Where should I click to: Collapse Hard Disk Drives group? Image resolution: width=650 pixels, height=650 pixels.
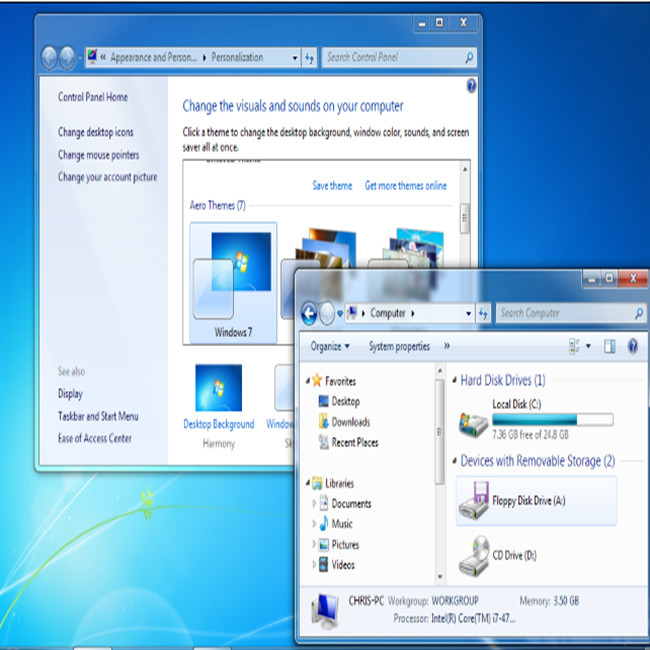click(454, 380)
